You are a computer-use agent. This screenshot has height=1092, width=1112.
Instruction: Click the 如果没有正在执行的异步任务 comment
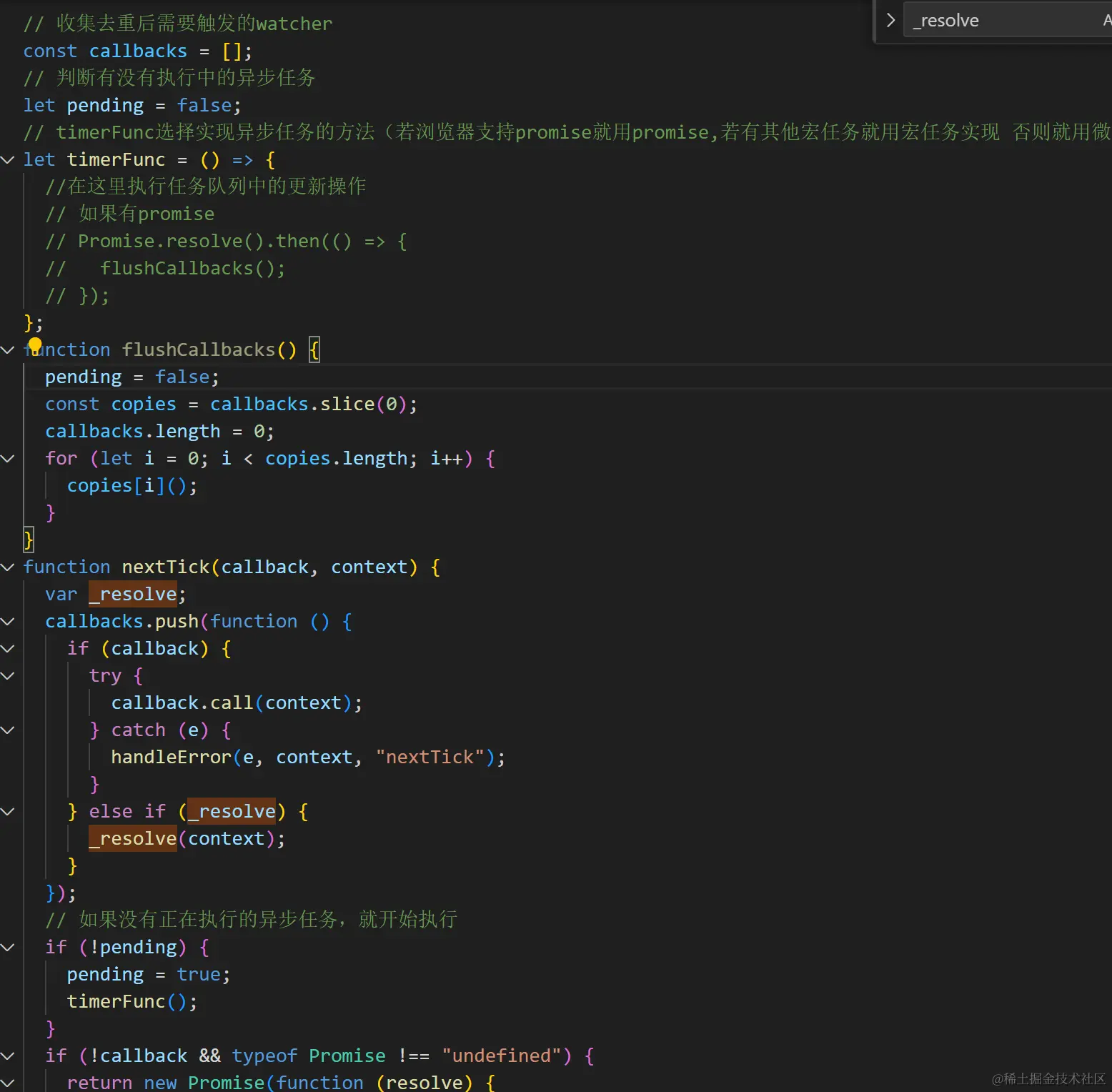(251, 920)
